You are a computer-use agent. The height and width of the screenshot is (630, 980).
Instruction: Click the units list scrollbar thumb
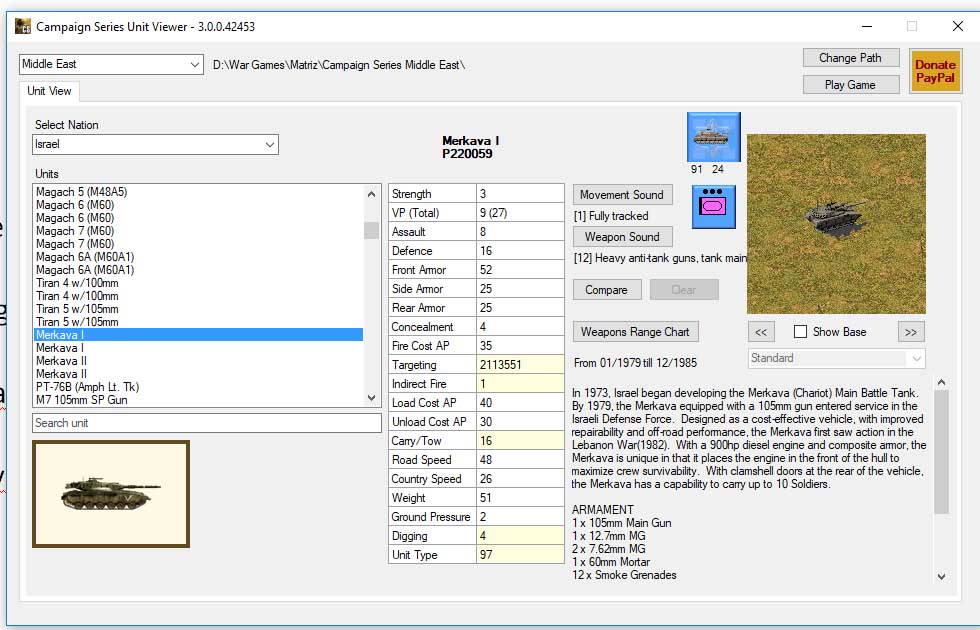point(371,230)
